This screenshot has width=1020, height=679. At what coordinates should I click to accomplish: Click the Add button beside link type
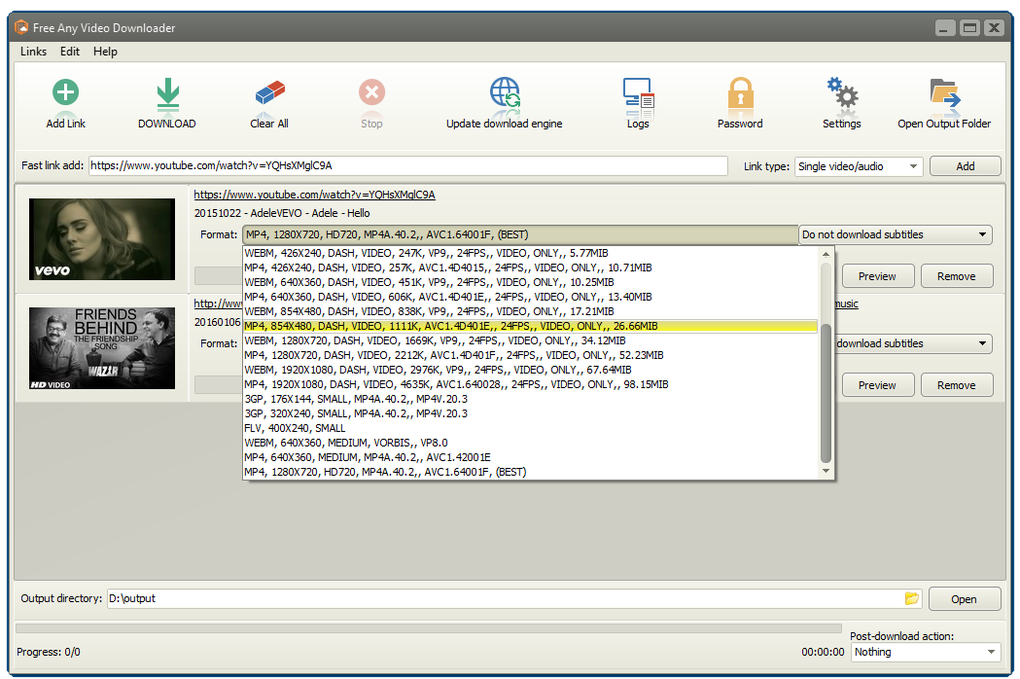tap(965, 167)
